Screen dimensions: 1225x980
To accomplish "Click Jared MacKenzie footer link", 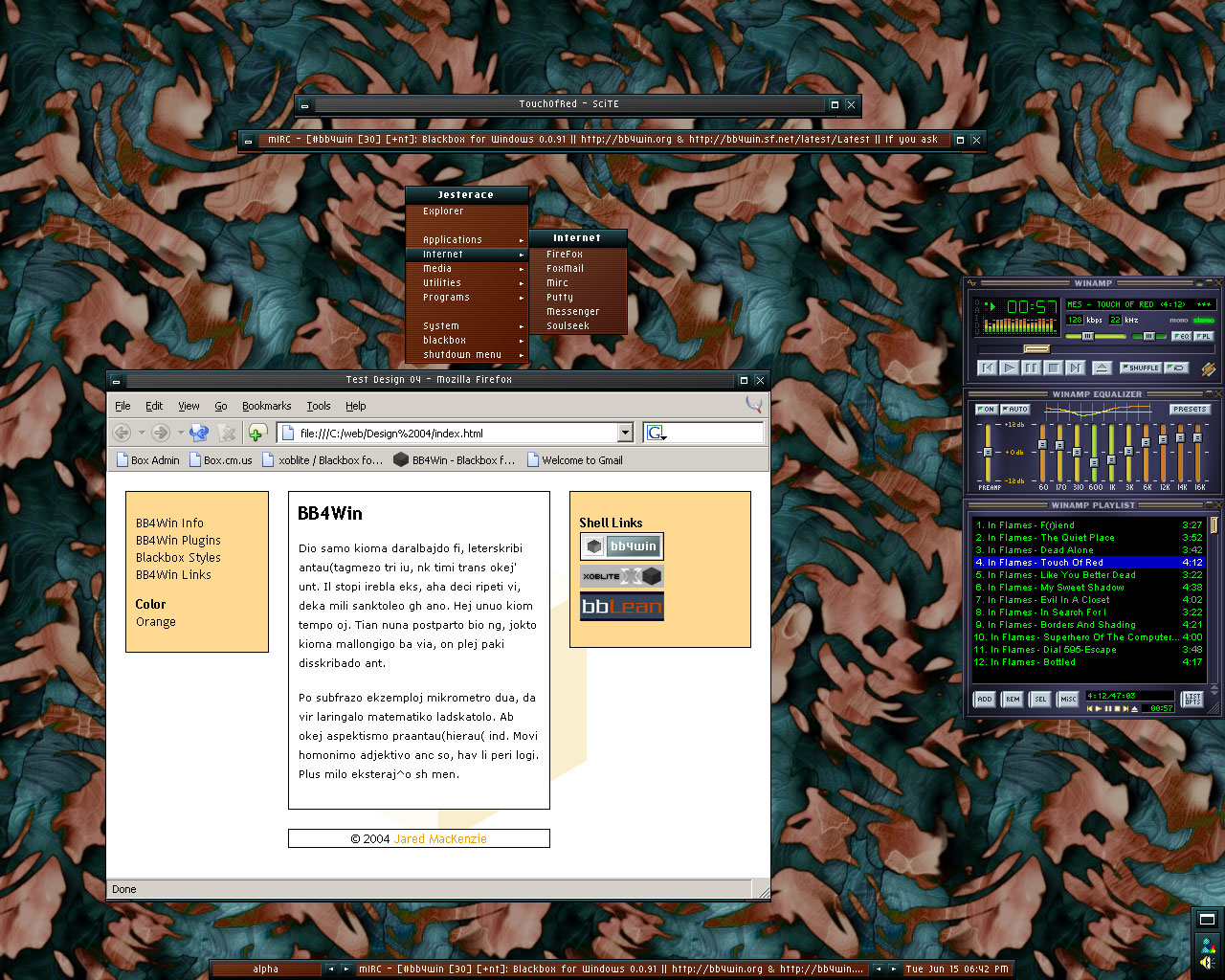I will pyautogui.click(x=440, y=839).
